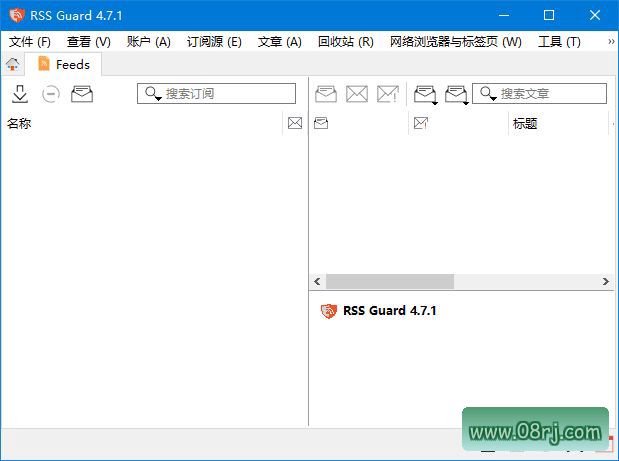Screen dimensions: 619x461
Task: Toggle article importance envelope icon
Action: (x=388, y=94)
